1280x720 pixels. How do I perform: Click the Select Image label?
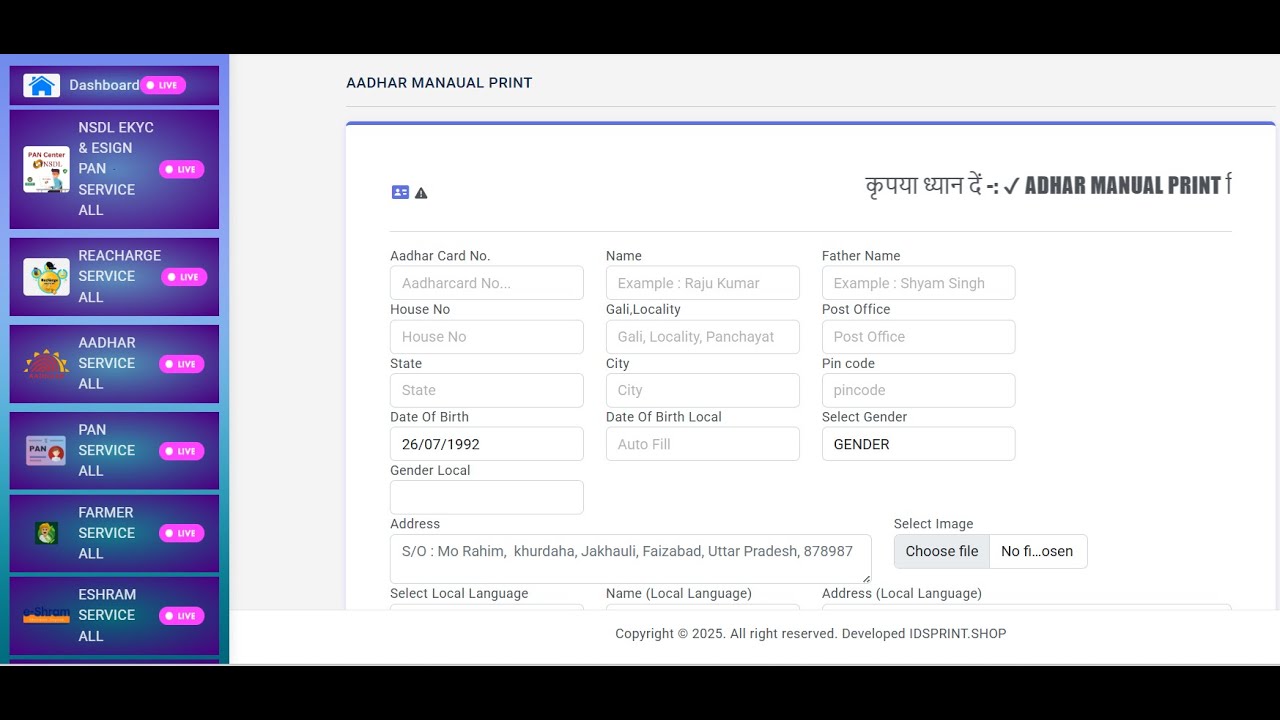tap(933, 524)
